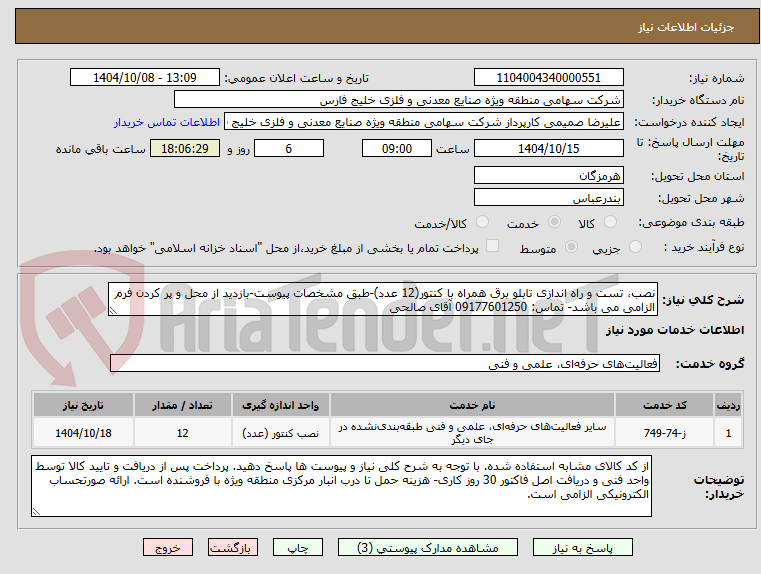The height and width of the screenshot is (574, 761).
Task: Click service code cell ز-74-749
Action: [x=664, y=432]
